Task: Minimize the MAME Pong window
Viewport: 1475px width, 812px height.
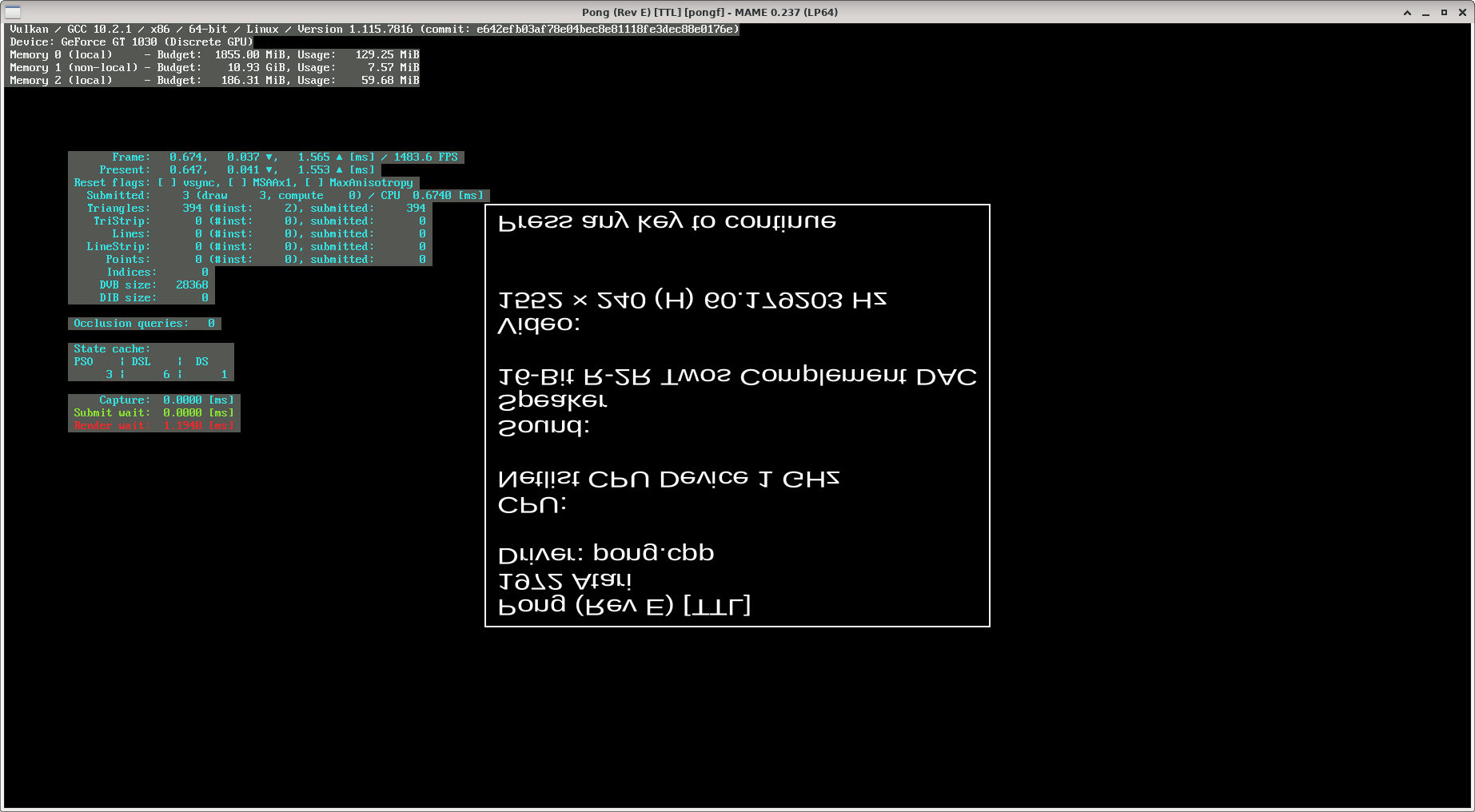Action: coord(1425,12)
